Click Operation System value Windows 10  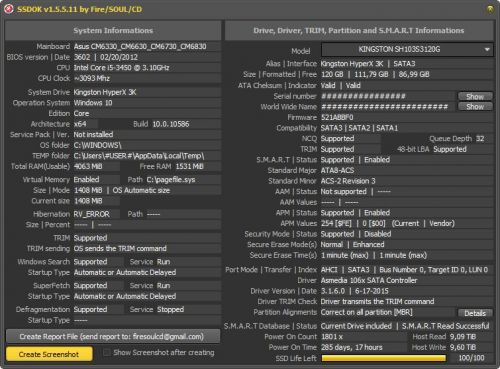pyautogui.click(x=93, y=103)
